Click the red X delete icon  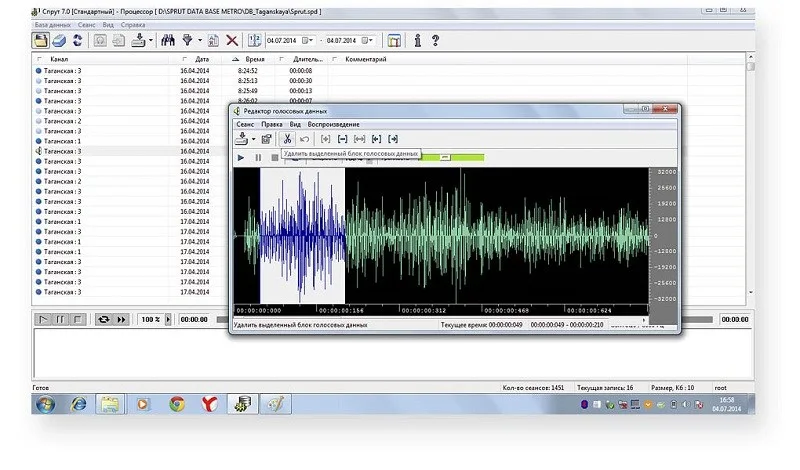(x=232, y=41)
